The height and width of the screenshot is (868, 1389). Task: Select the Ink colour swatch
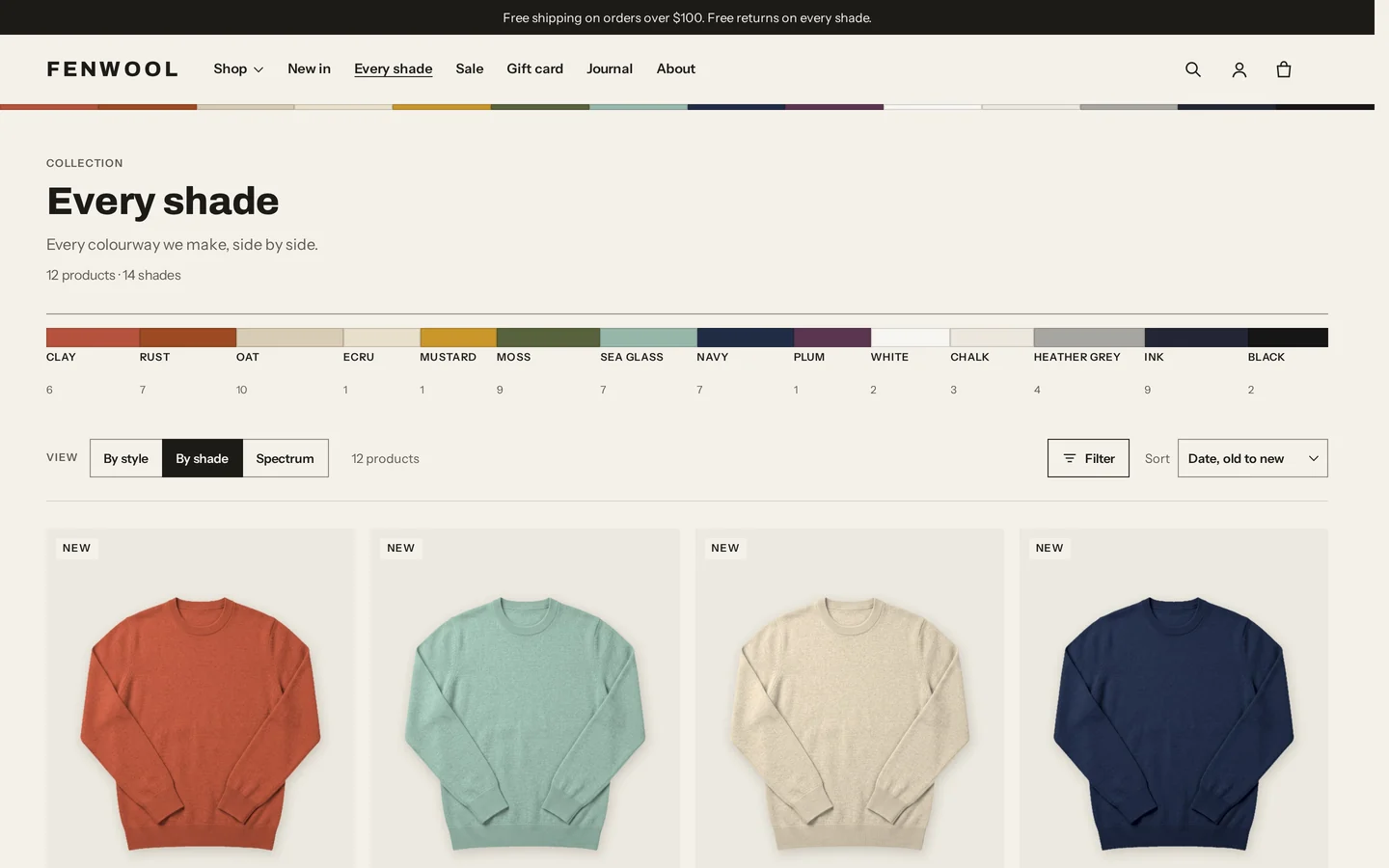tap(1196, 338)
